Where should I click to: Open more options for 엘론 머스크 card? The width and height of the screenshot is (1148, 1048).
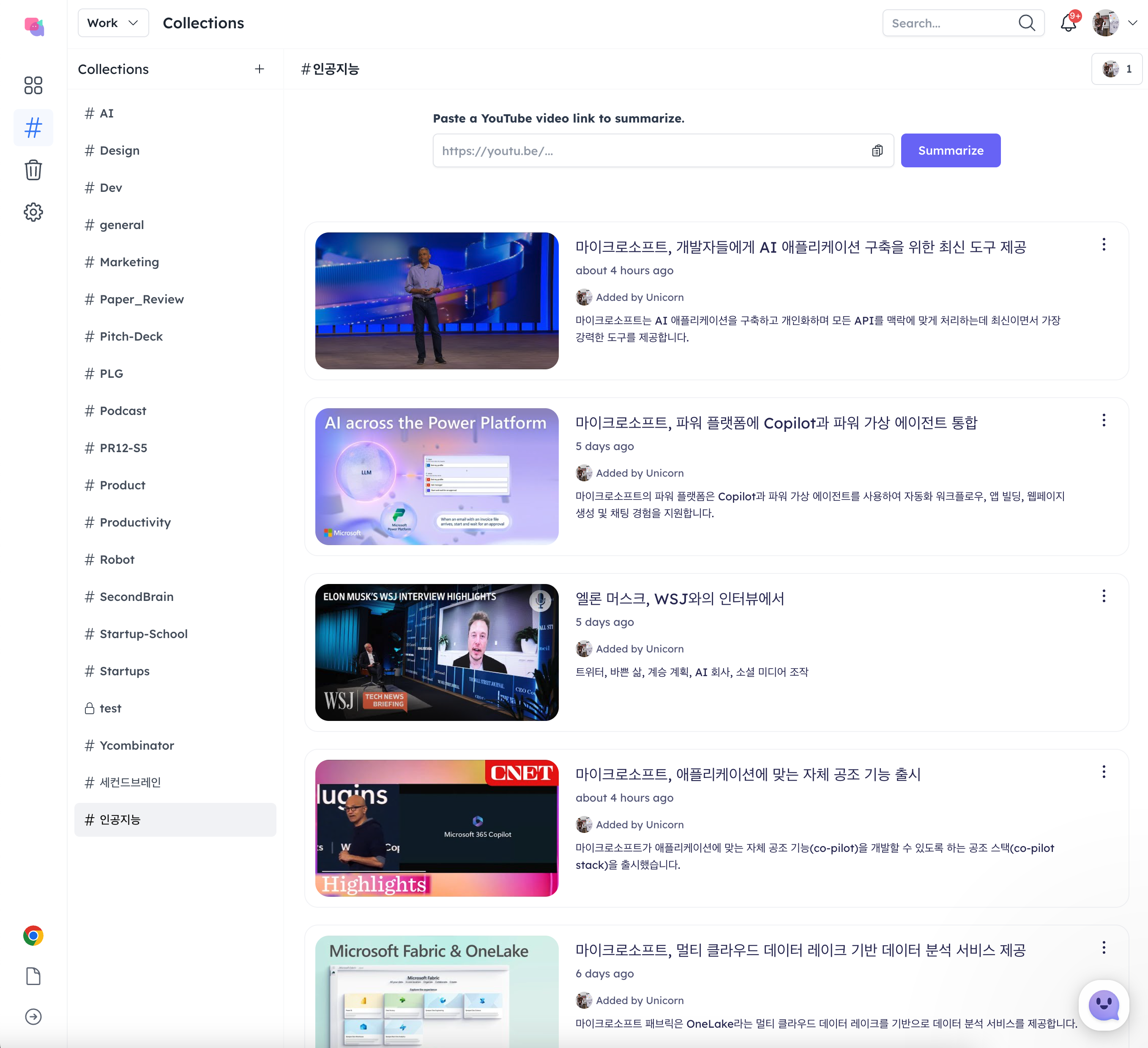pyautogui.click(x=1104, y=596)
